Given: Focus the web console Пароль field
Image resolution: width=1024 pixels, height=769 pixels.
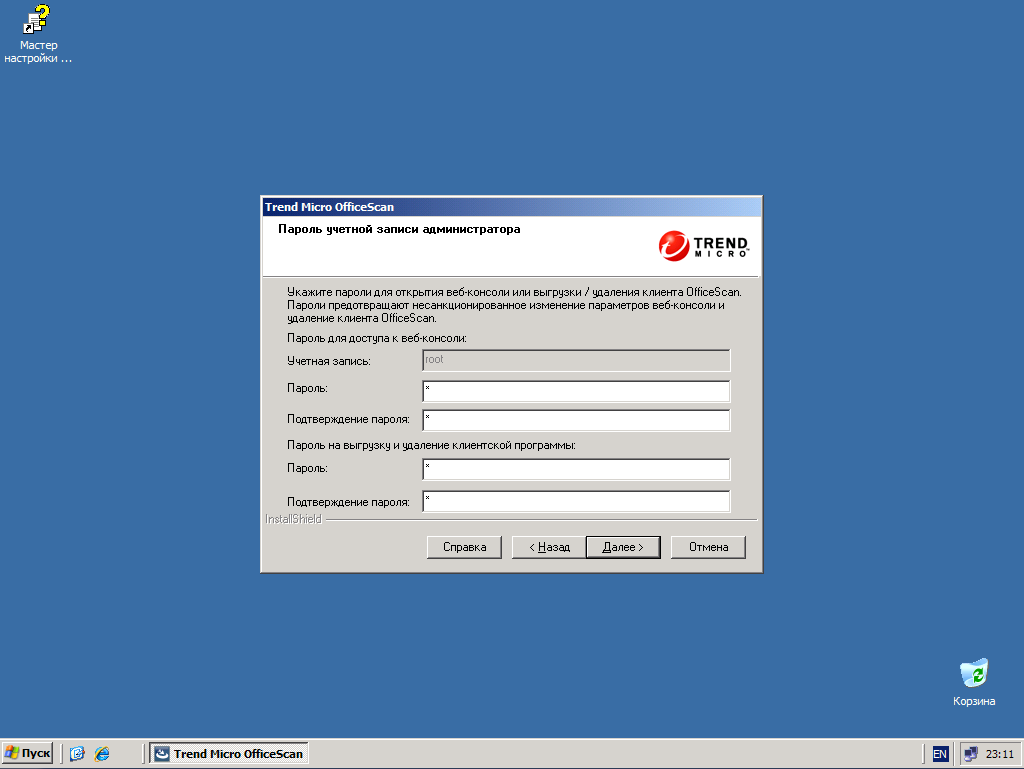Looking at the screenshot, I should pyautogui.click(x=576, y=391).
